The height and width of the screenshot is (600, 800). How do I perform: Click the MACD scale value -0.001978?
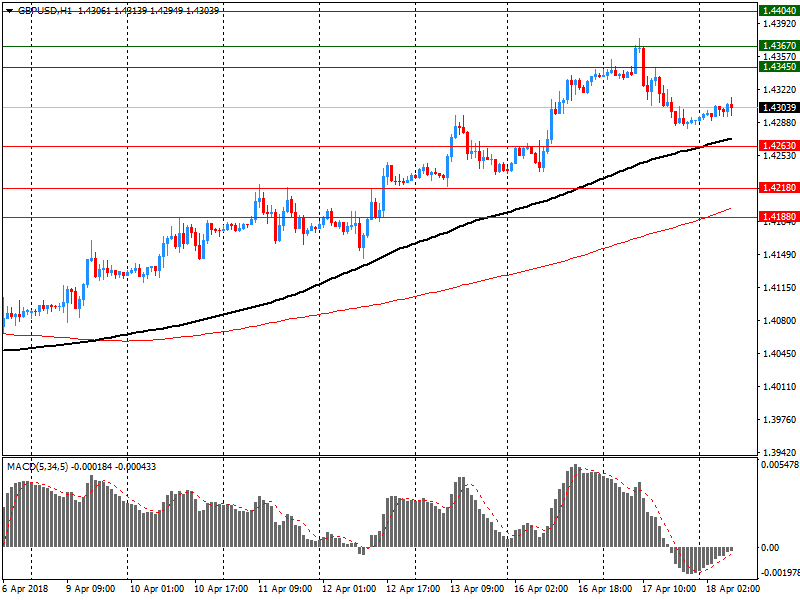point(780,572)
